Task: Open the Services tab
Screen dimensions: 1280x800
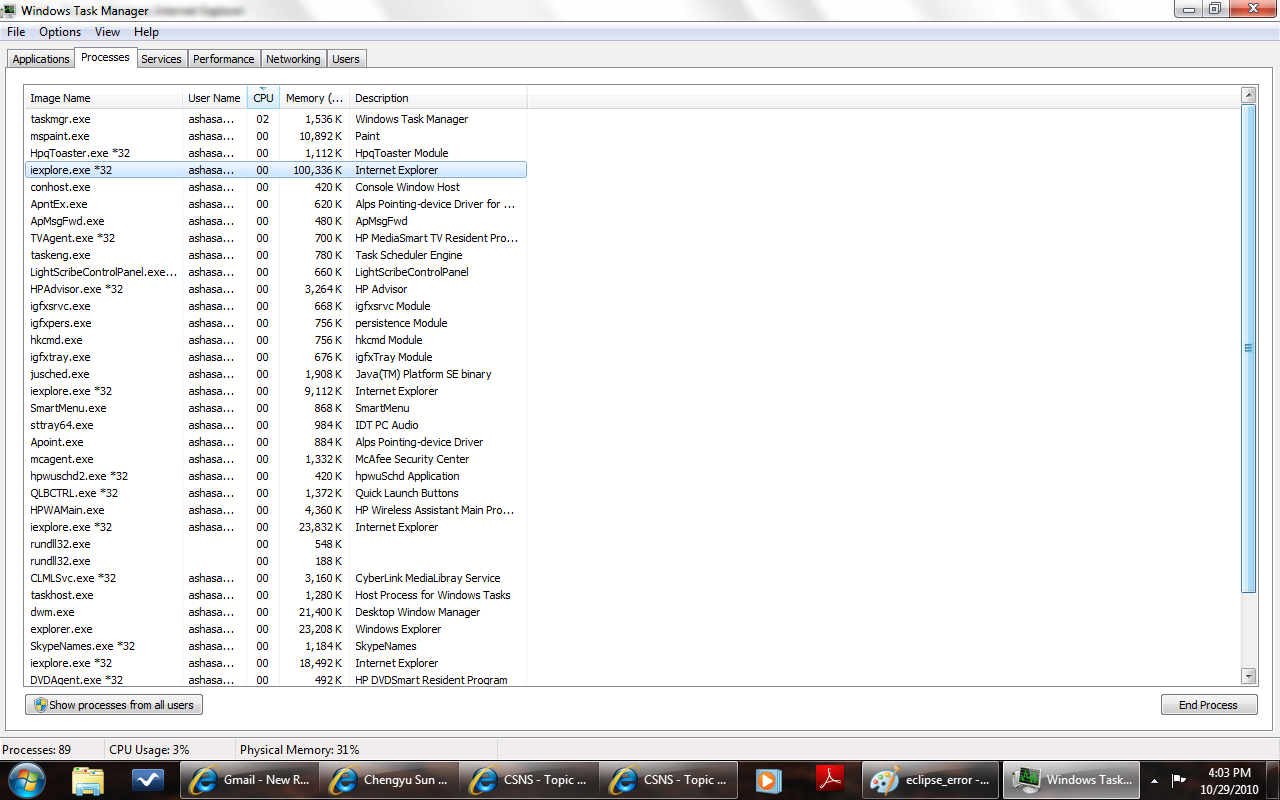Action: 161,59
